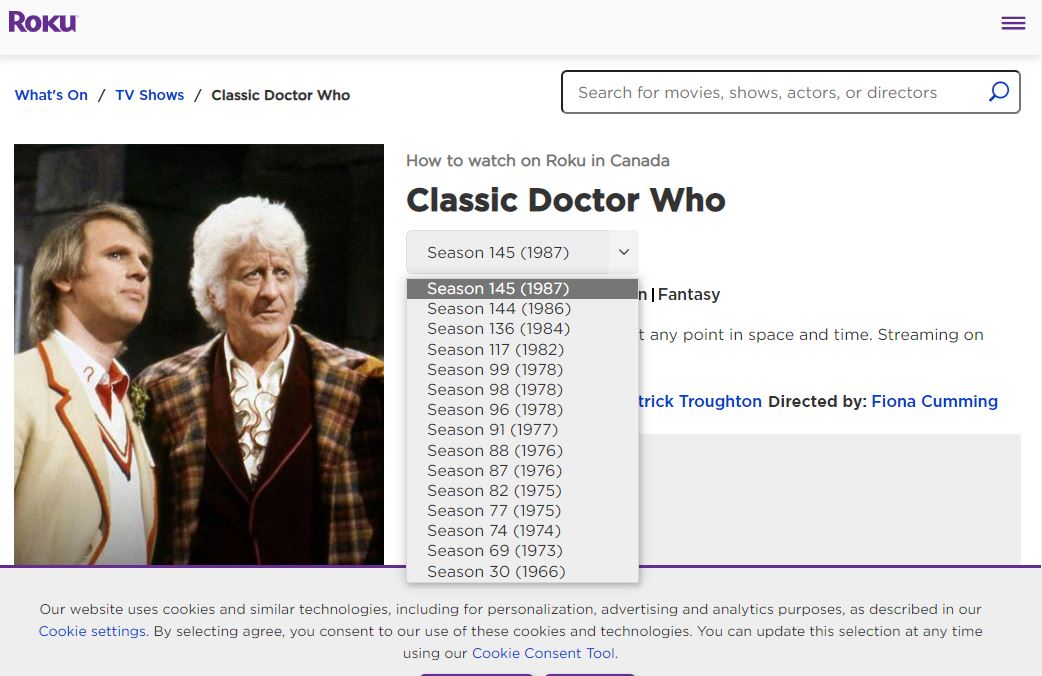1042x676 pixels.
Task: Open the hamburger menu
Action: pyautogui.click(x=1013, y=23)
